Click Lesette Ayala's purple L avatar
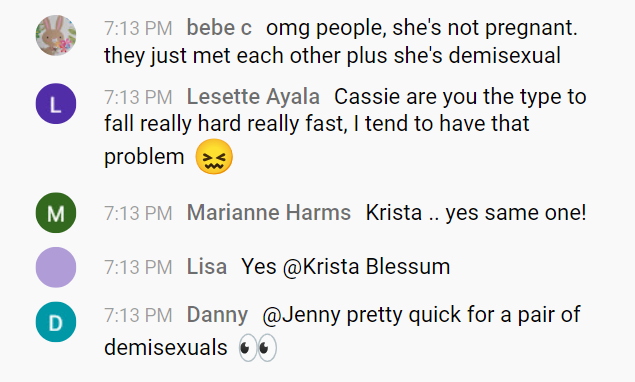635x382 pixels. [x=56, y=103]
